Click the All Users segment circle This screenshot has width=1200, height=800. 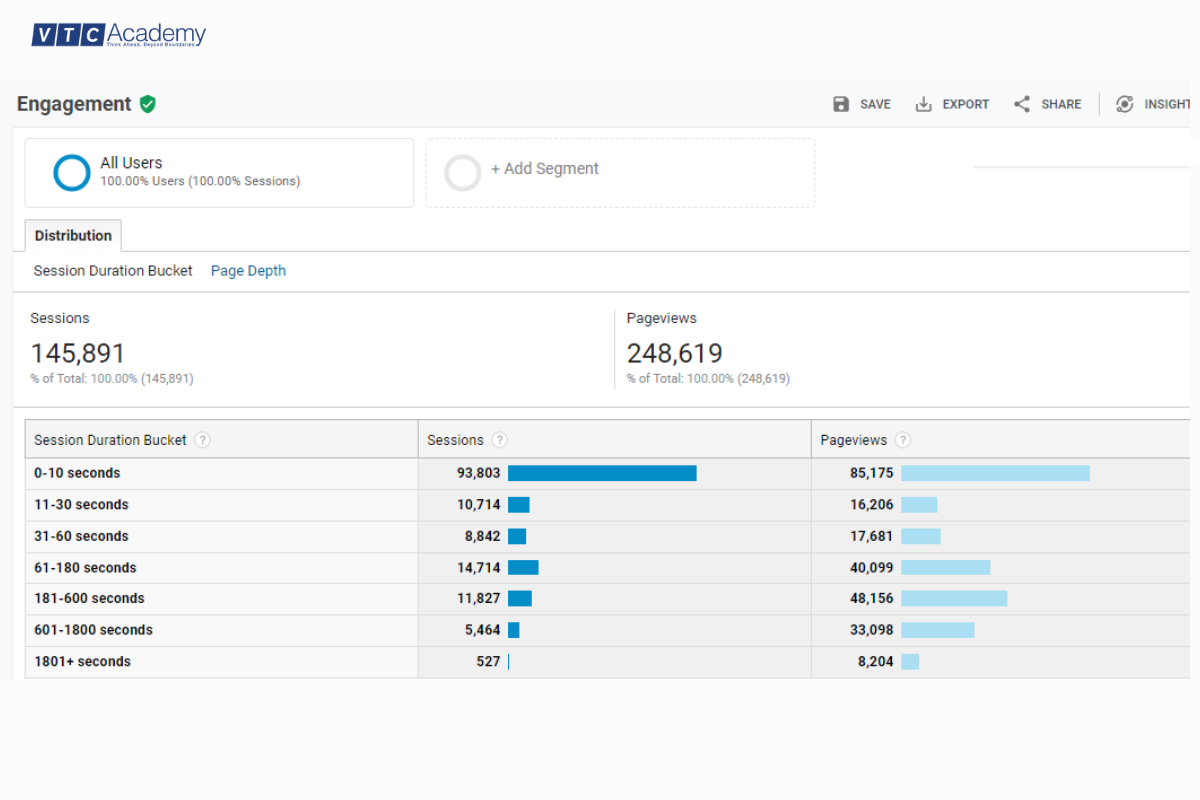(72, 172)
